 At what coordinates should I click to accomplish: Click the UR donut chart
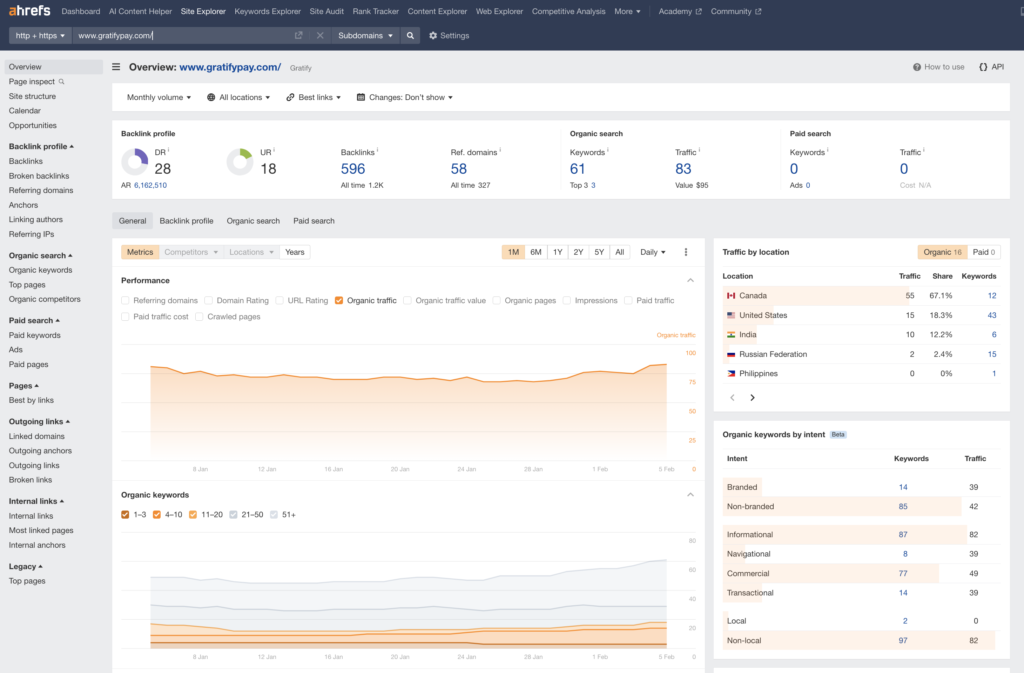pos(240,161)
